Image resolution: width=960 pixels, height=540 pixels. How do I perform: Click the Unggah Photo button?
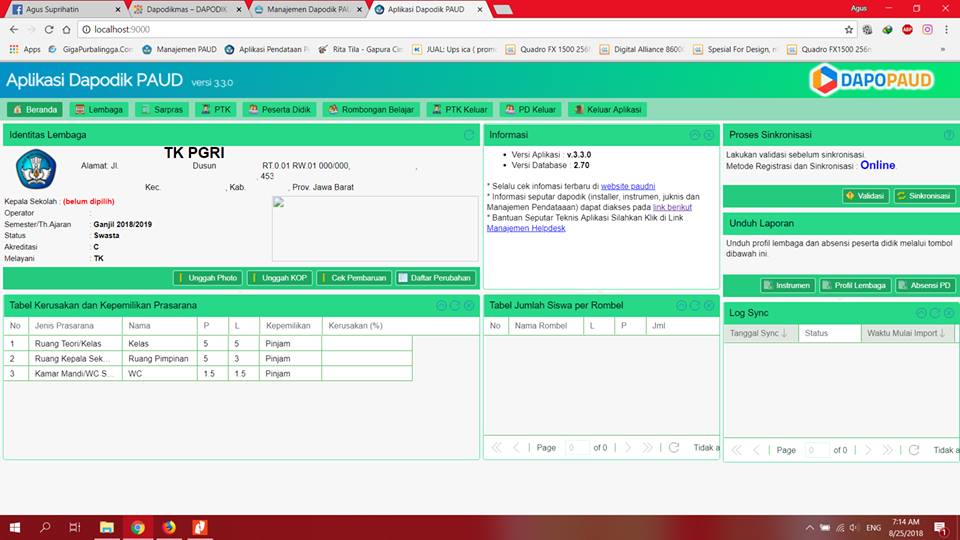point(208,278)
